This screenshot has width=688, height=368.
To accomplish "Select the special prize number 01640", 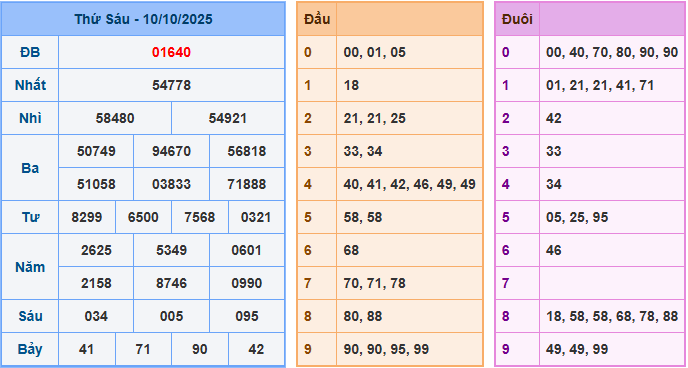I will click(172, 53).
